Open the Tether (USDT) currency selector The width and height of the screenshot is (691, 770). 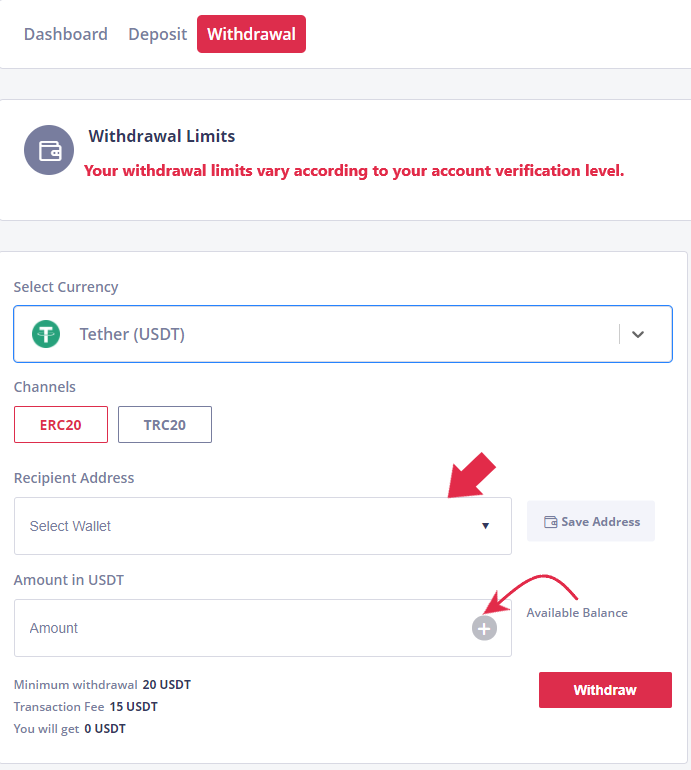[x=343, y=334]
